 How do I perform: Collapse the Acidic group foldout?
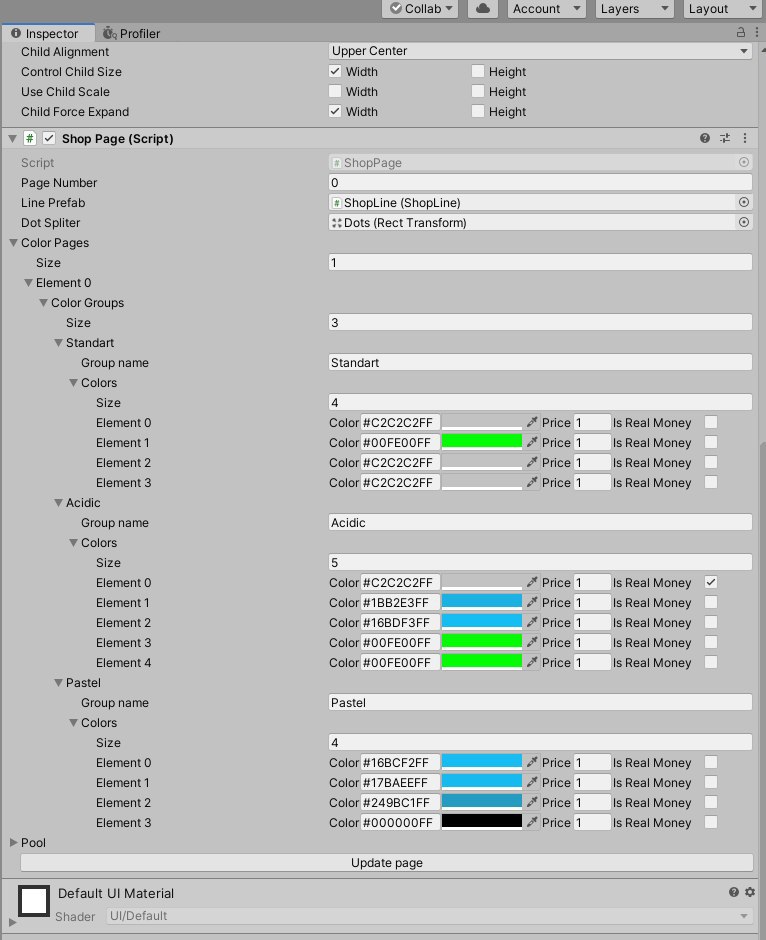coord(58,502)
